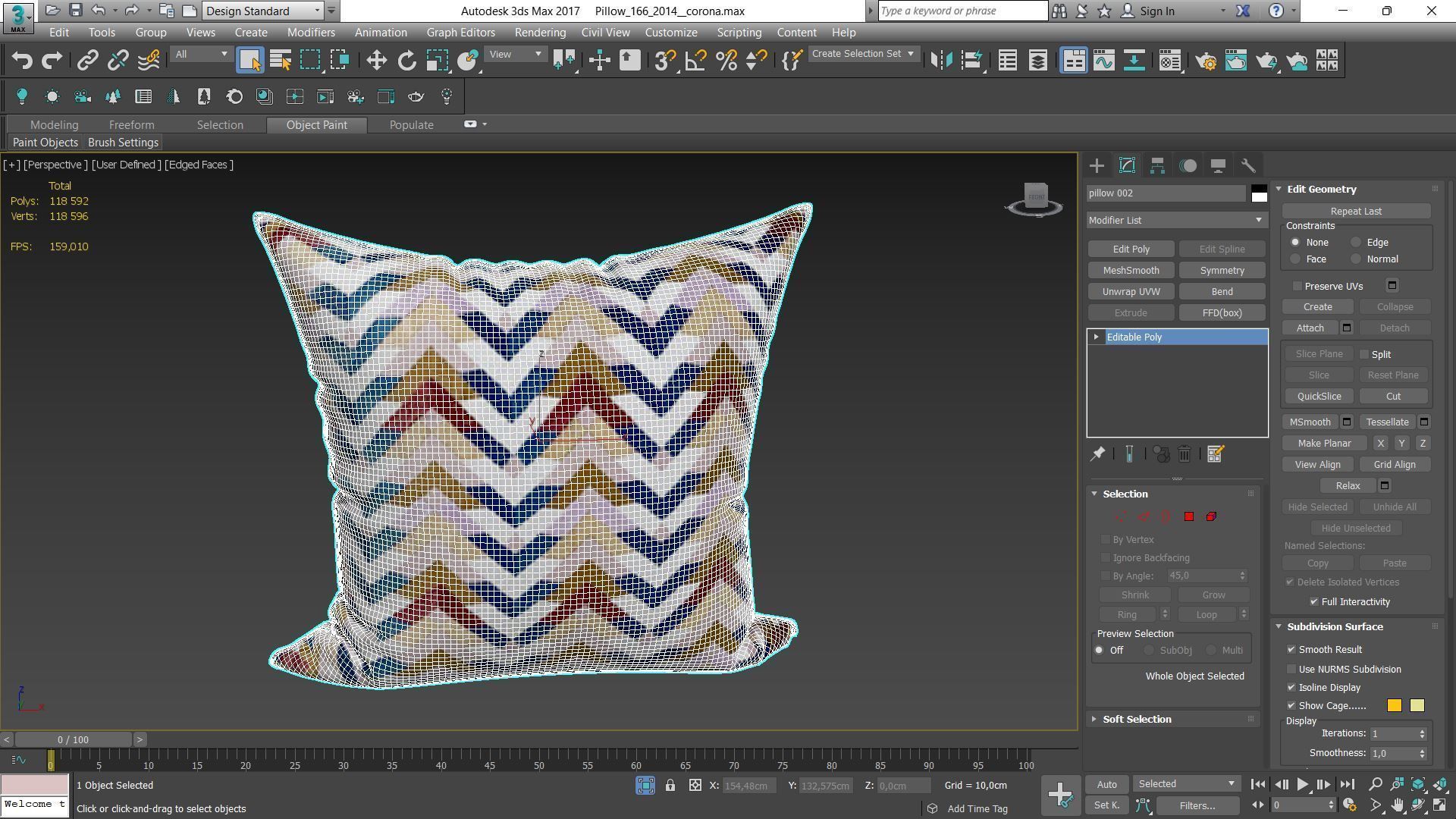This screenshot has width=1456, height=819.
Task: Click the Relax button
Action: (x=1348, y=486)
